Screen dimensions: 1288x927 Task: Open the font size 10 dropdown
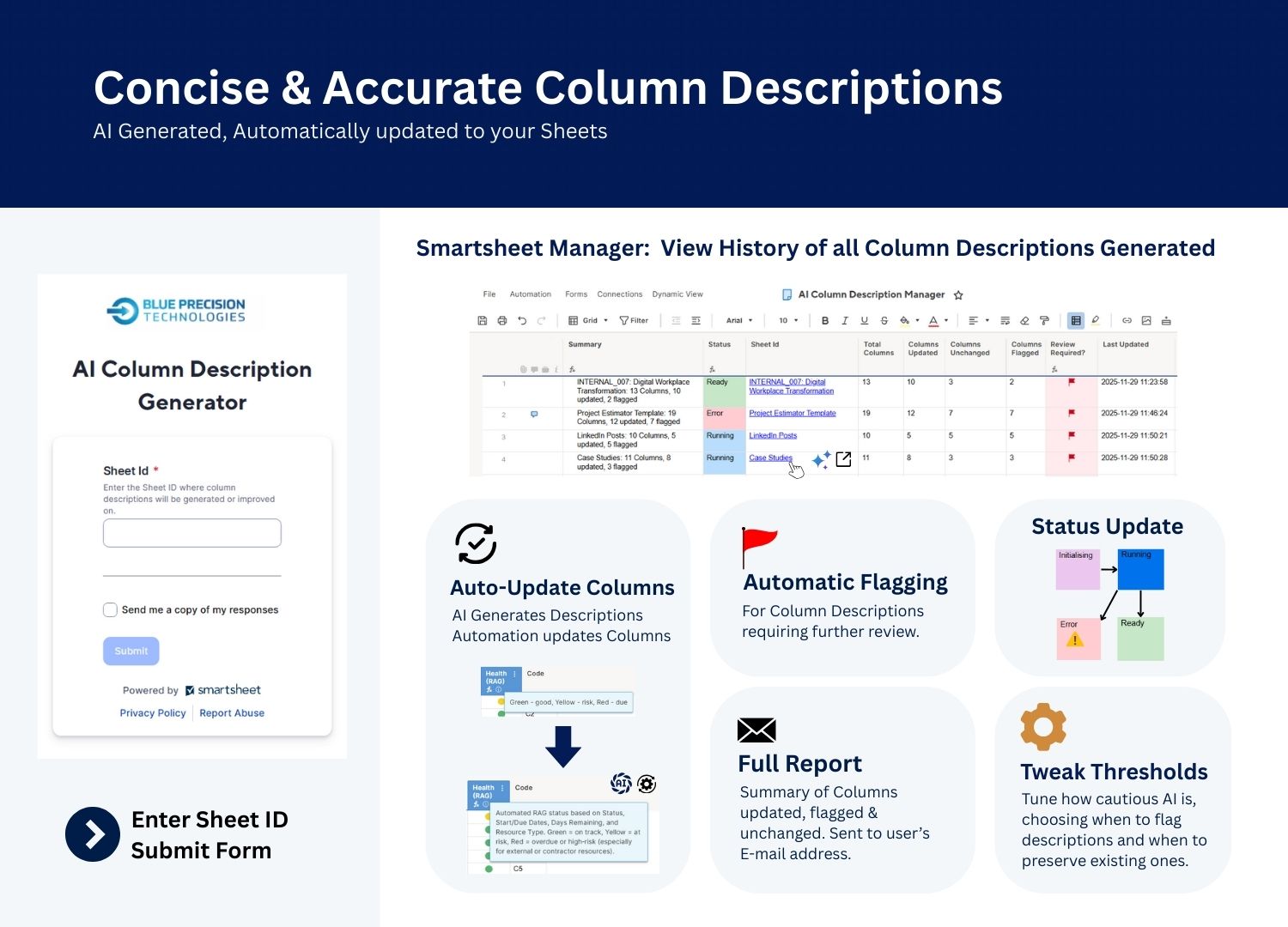pyautogui.click(x=788, y=321)
